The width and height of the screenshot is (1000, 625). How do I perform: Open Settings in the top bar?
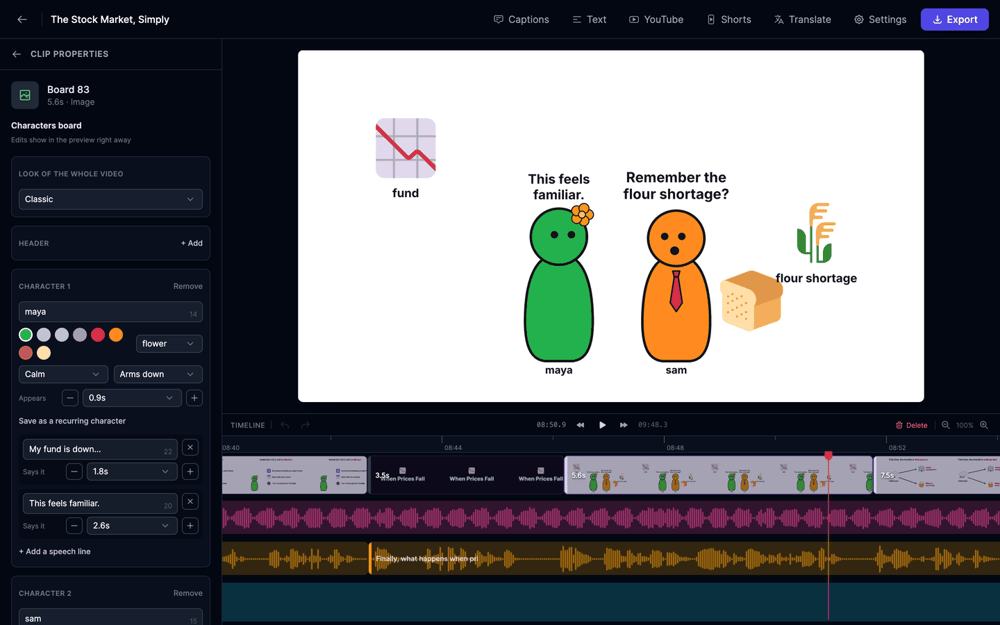[880, 19]
